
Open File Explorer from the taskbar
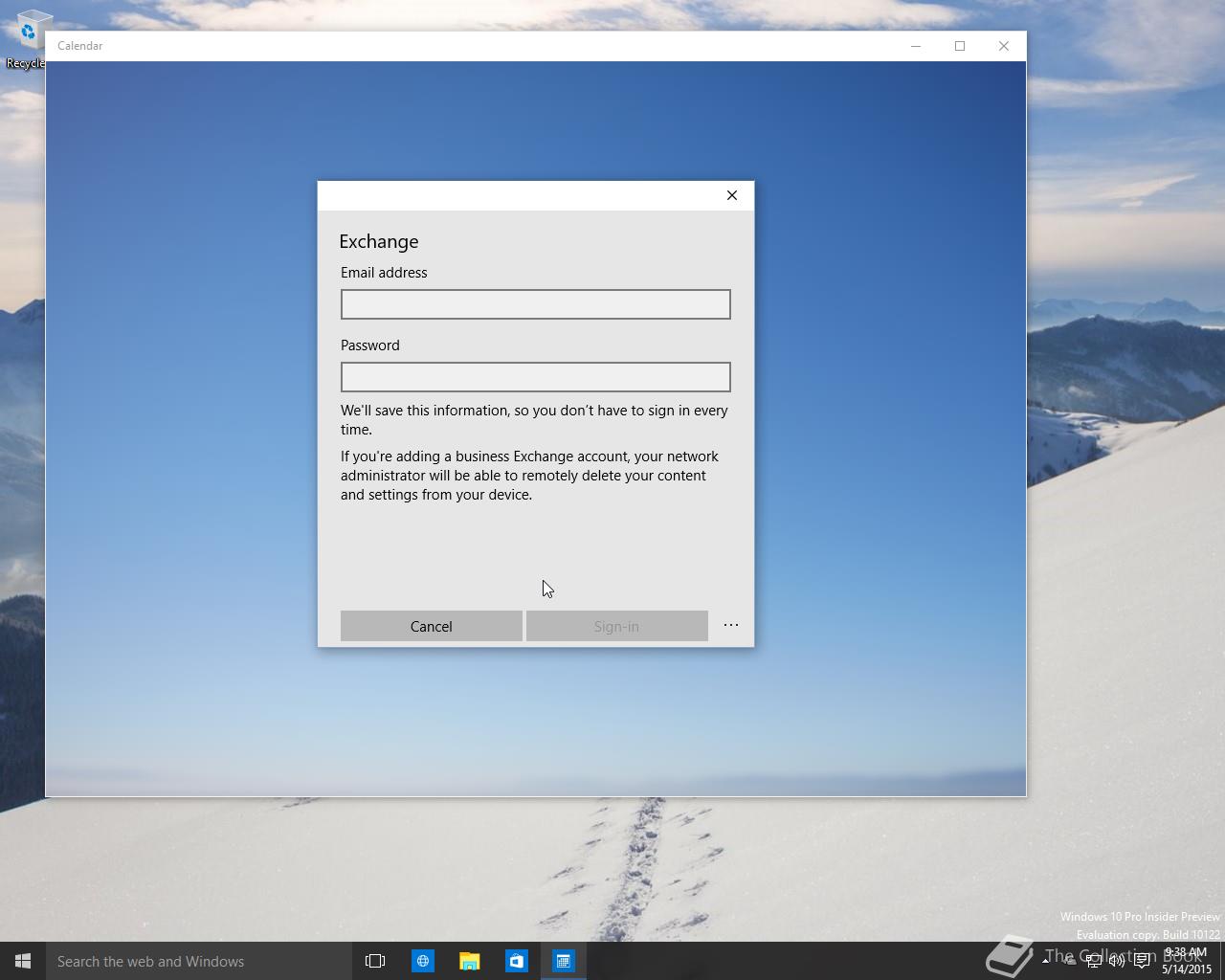469,961
